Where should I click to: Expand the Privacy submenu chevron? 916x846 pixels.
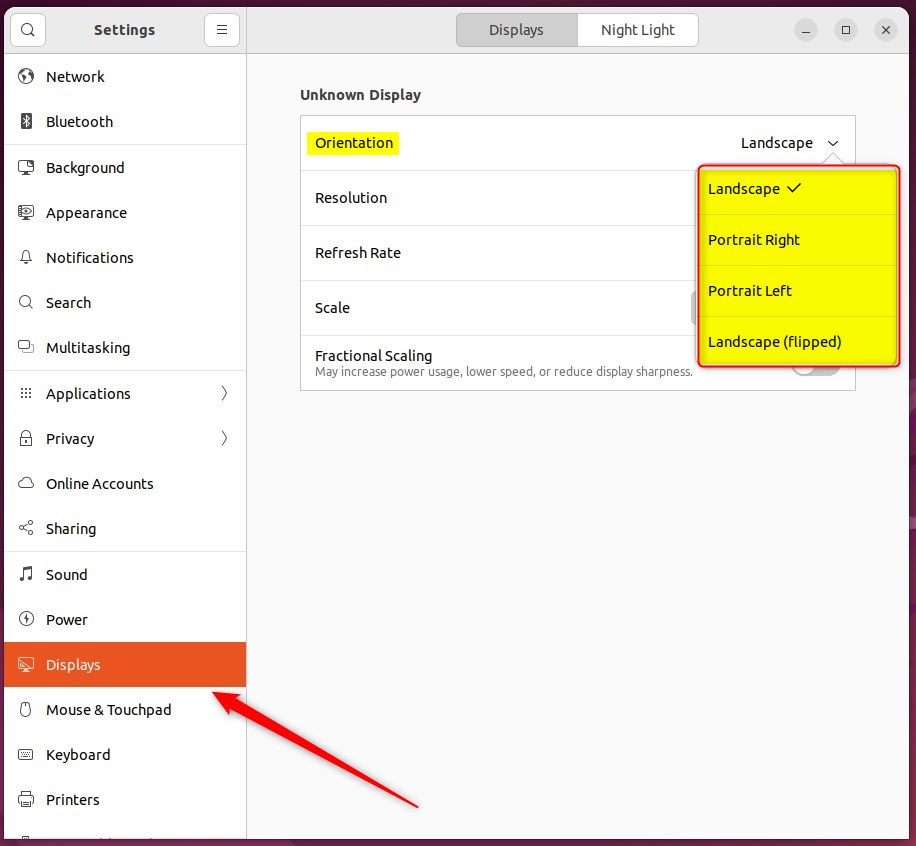(224, 438)
